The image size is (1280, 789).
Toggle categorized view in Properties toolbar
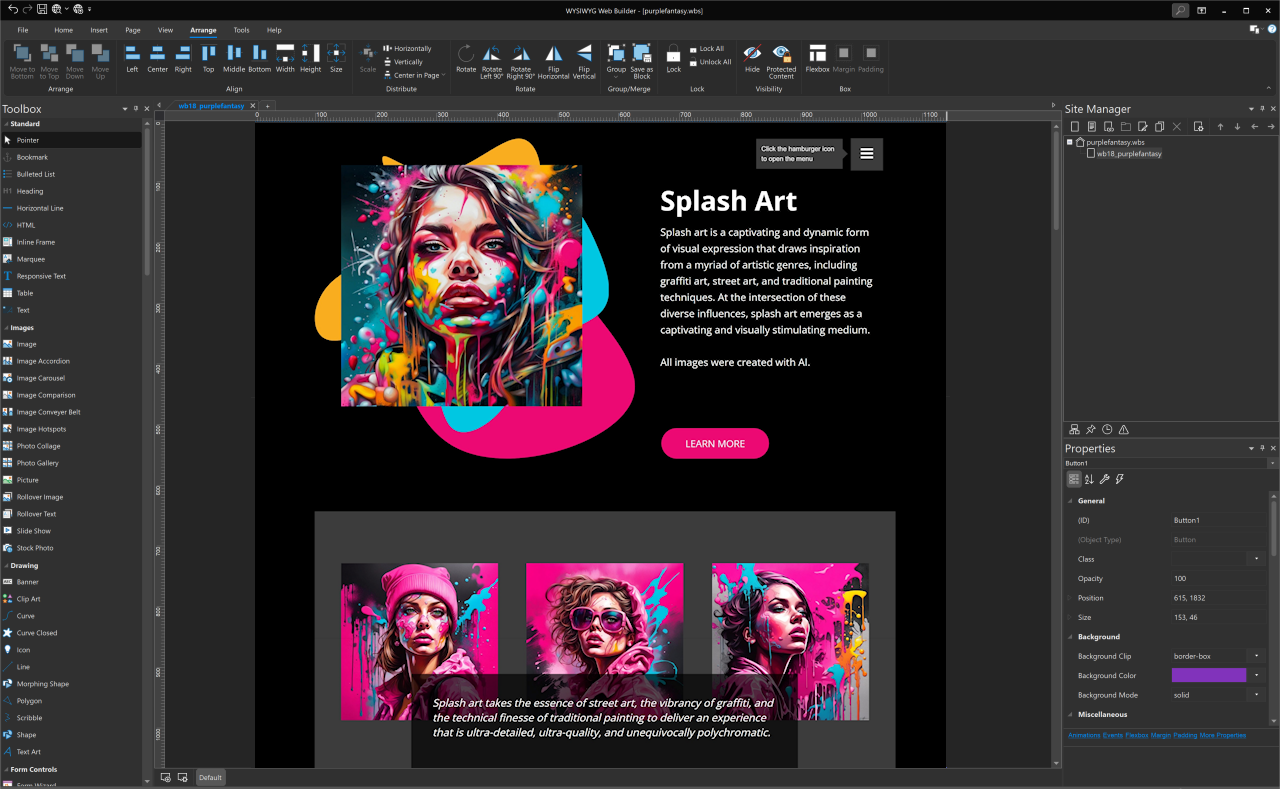coord(1074,479)
